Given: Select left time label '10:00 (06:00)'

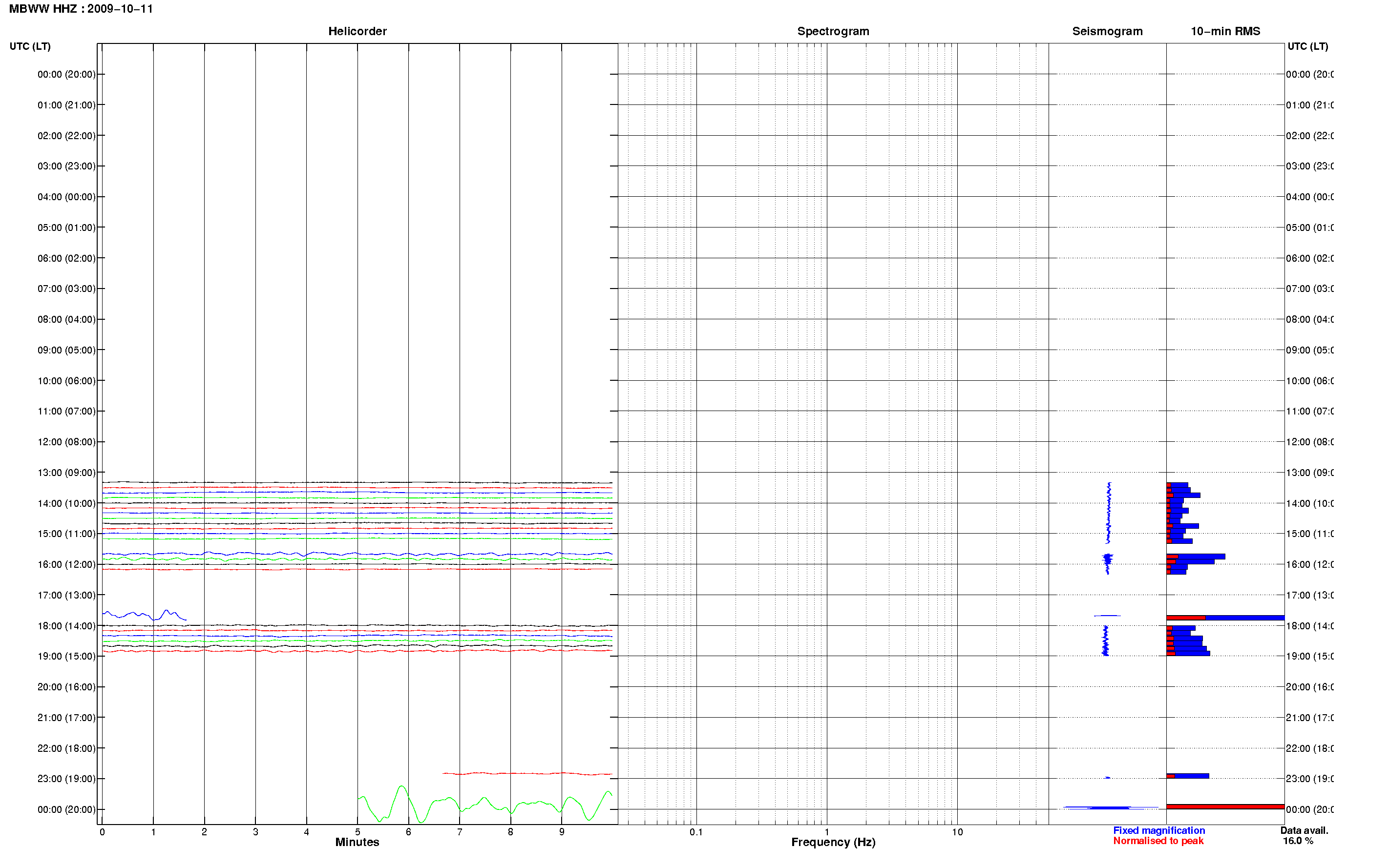Looking at the screenshot, I should point(66,381).
